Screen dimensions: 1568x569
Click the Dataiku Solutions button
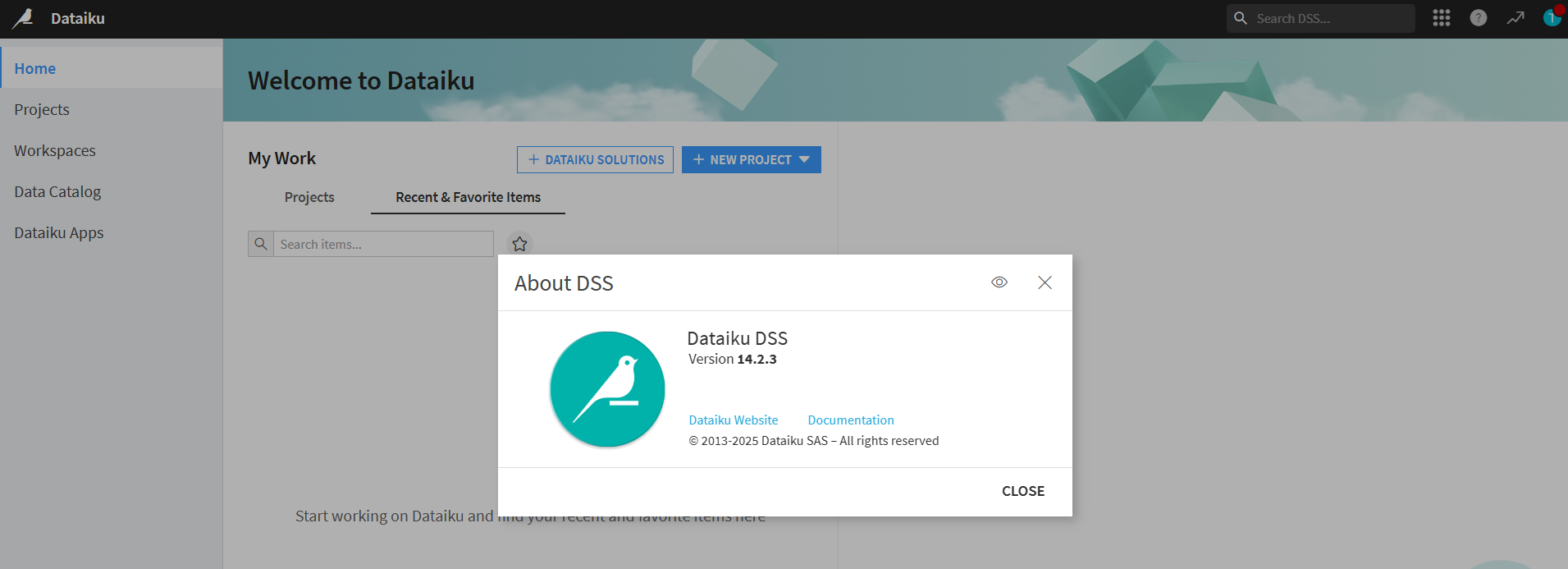click(x=595, y=159)
